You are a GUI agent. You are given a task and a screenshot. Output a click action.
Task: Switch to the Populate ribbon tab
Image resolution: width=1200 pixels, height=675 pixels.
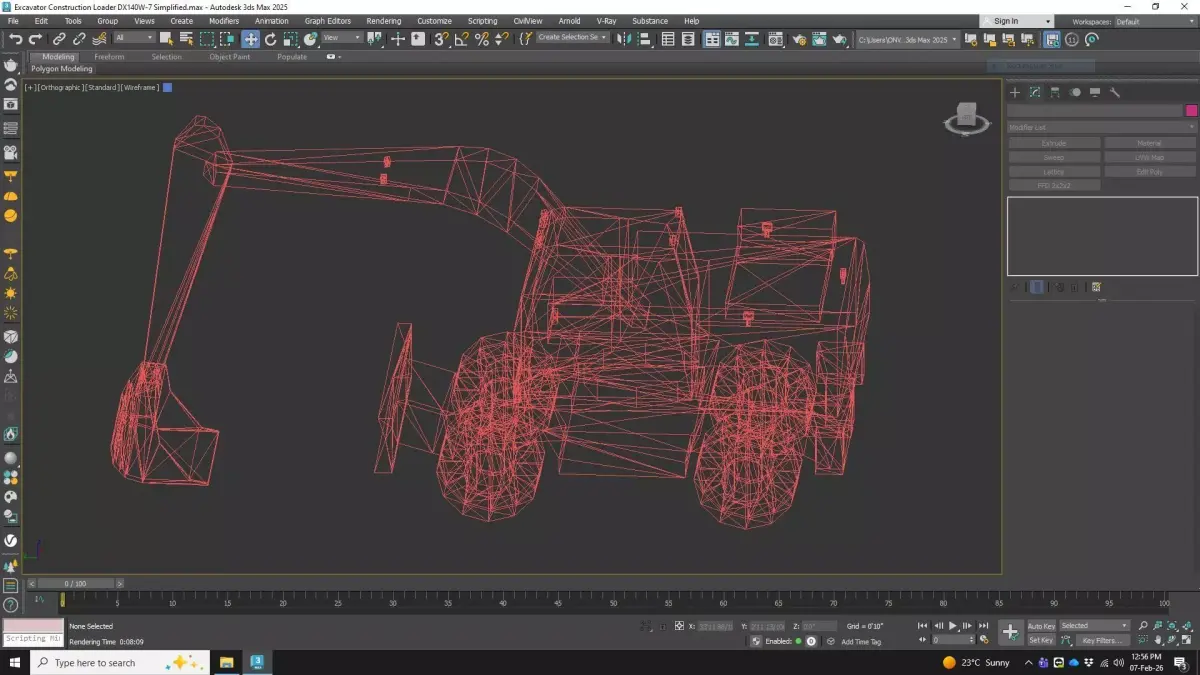pos(292,57)
